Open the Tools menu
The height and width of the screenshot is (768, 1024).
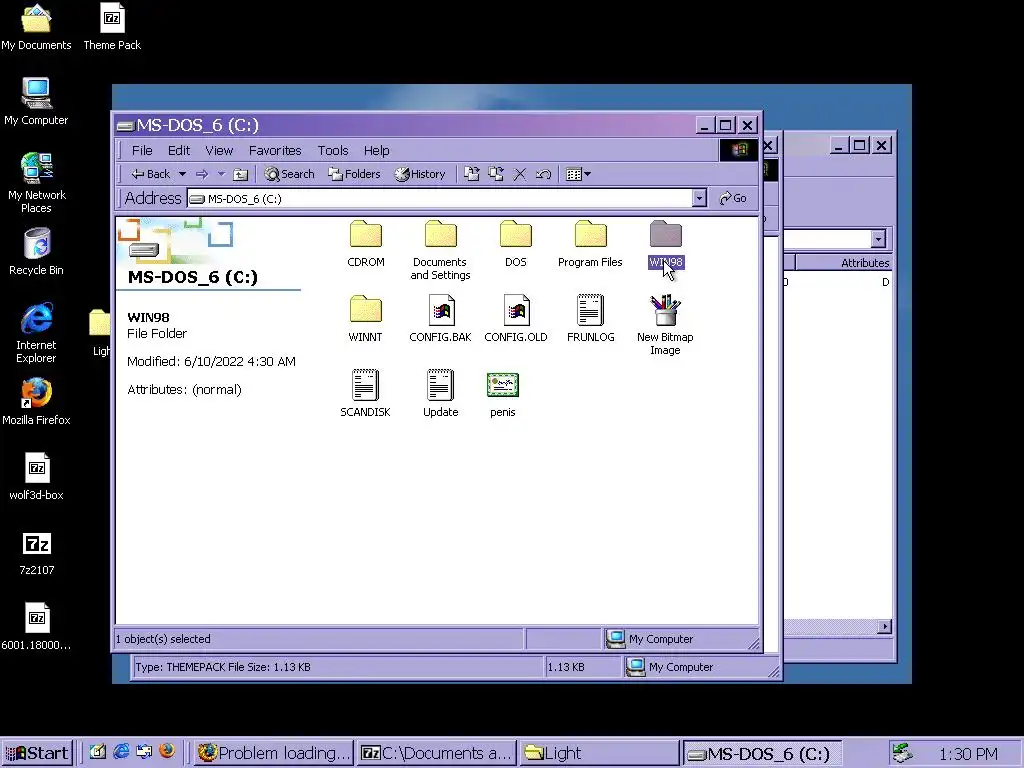(x=333, y=151)
